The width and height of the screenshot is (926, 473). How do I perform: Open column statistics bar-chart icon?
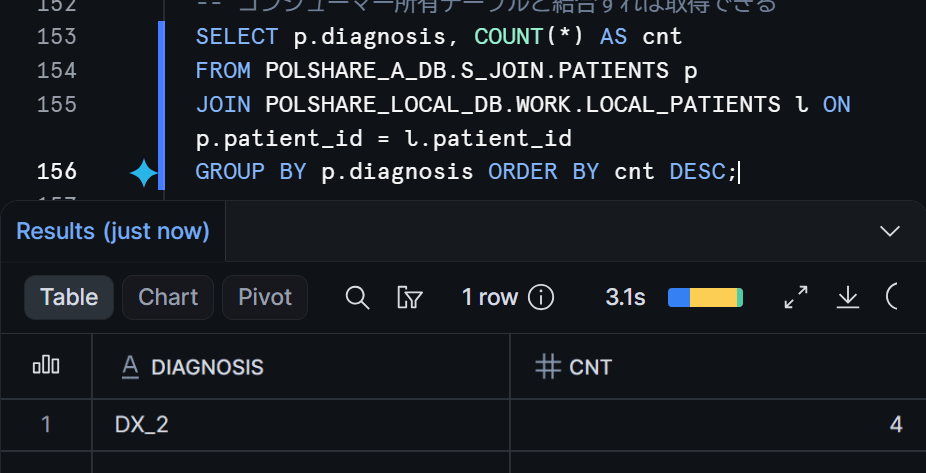tap(46, 366)
